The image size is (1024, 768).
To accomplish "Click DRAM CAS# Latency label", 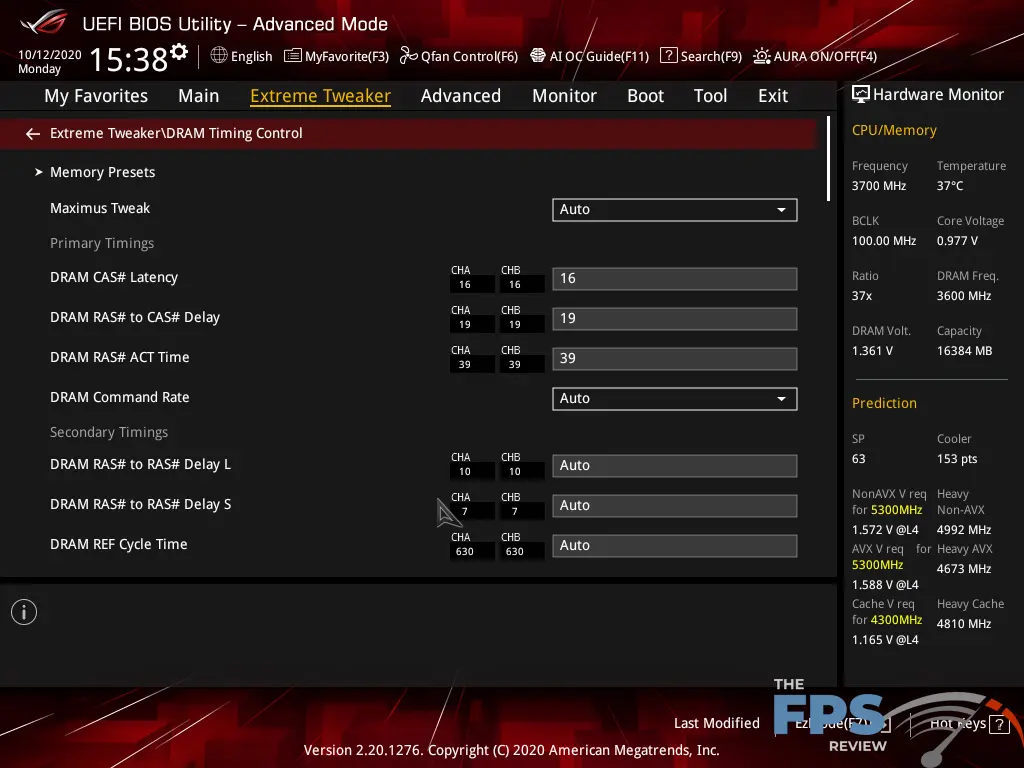I will [114, 278].
